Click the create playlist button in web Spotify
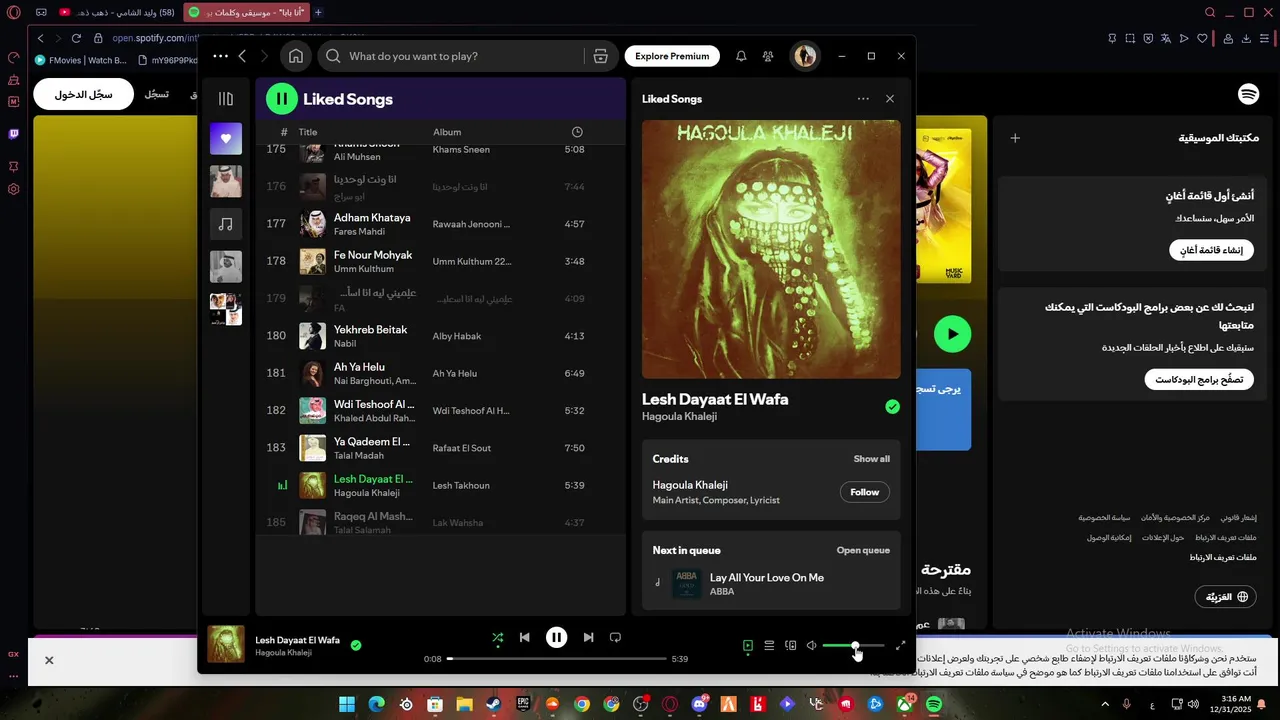Viewport: 1280px width, 720px height. point(1211,250)
